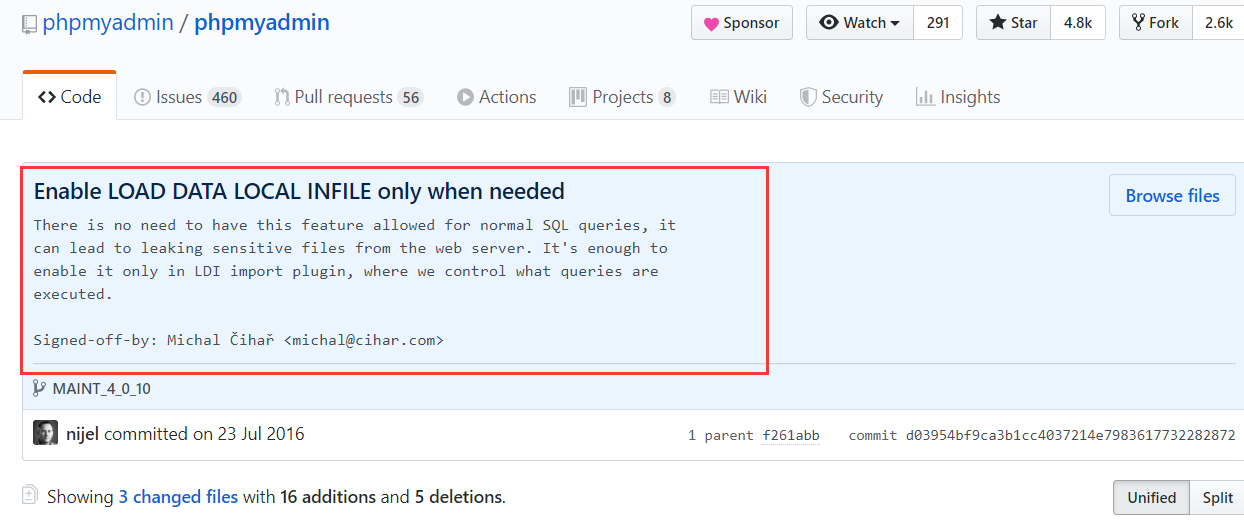Click the Projects count badge 8
This screenshot has height=527, width=1244.
667,97
